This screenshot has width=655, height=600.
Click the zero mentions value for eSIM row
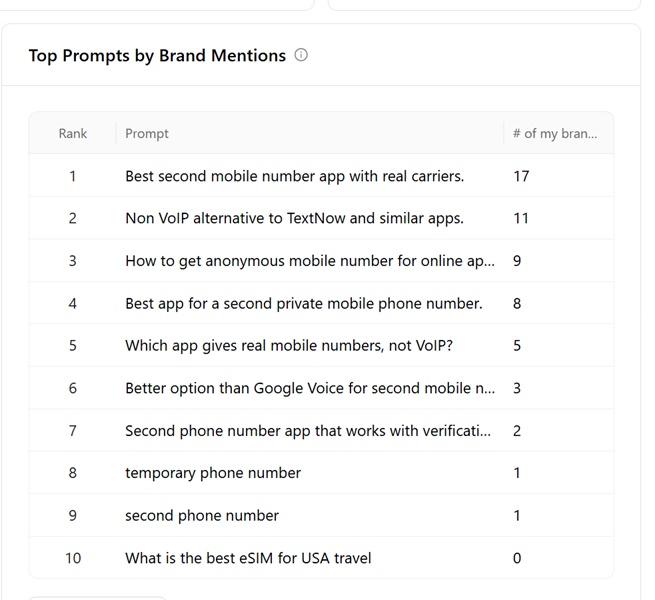tap(517, 558)
